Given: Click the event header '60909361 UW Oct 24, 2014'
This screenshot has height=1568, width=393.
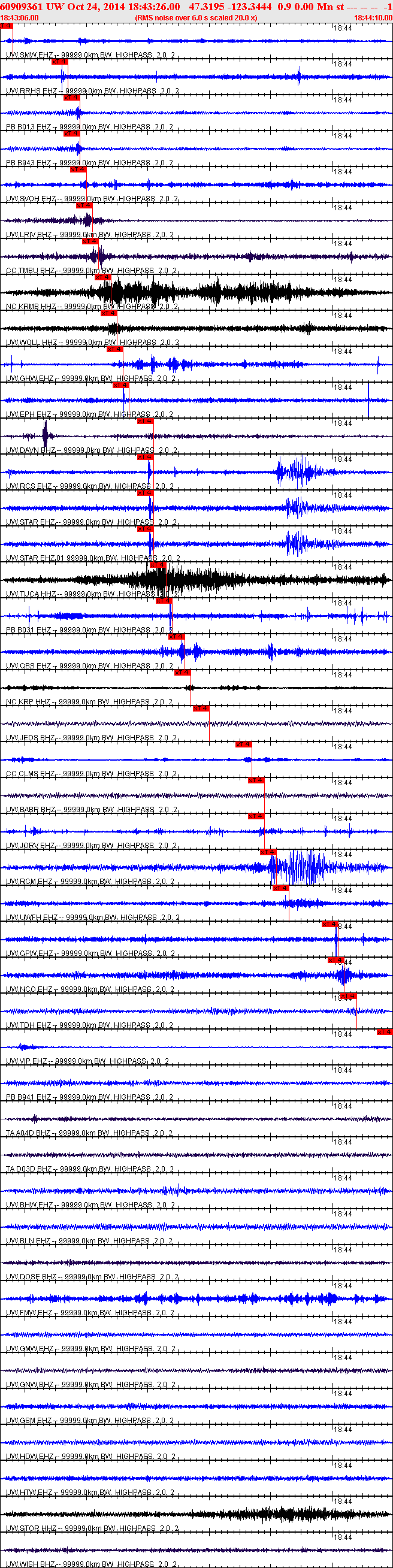Looking at the screenshot, I should pos(62,7).
